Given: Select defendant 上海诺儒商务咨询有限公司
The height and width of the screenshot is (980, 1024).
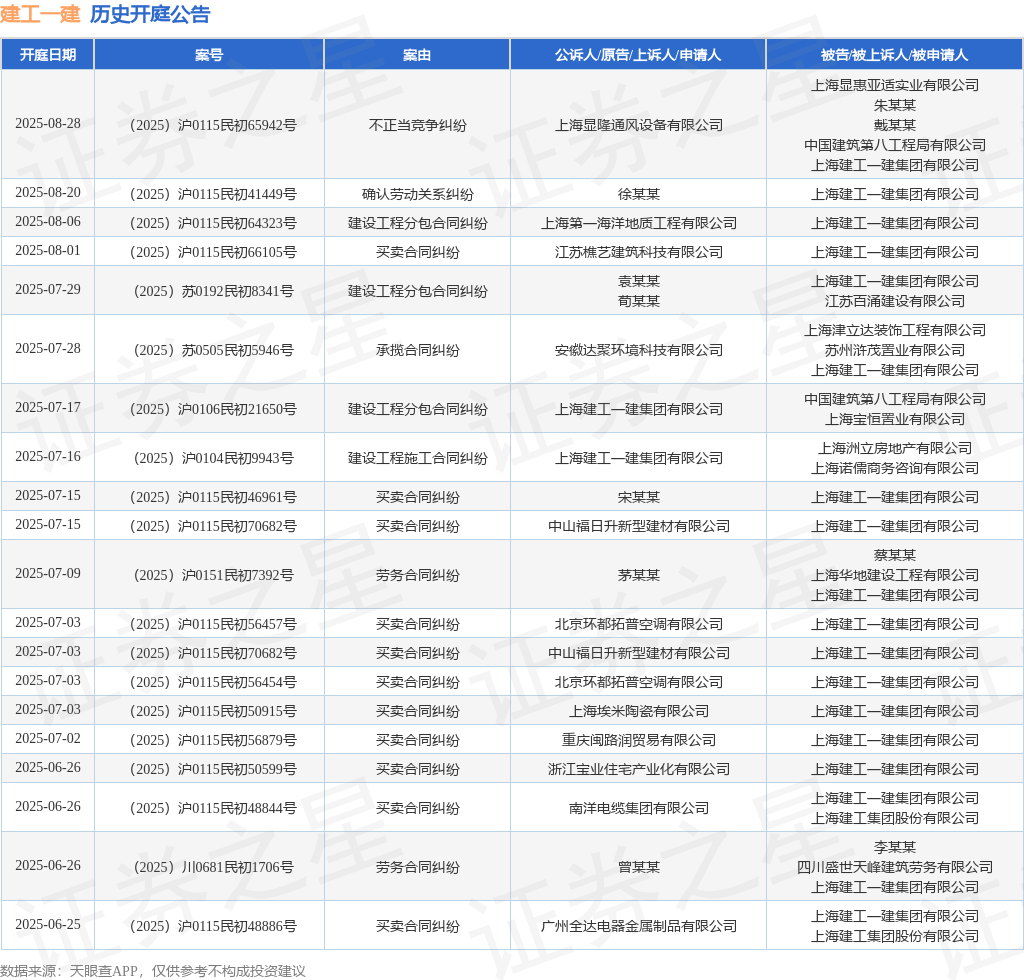Looking at the screenshot, I should (895, 468).
